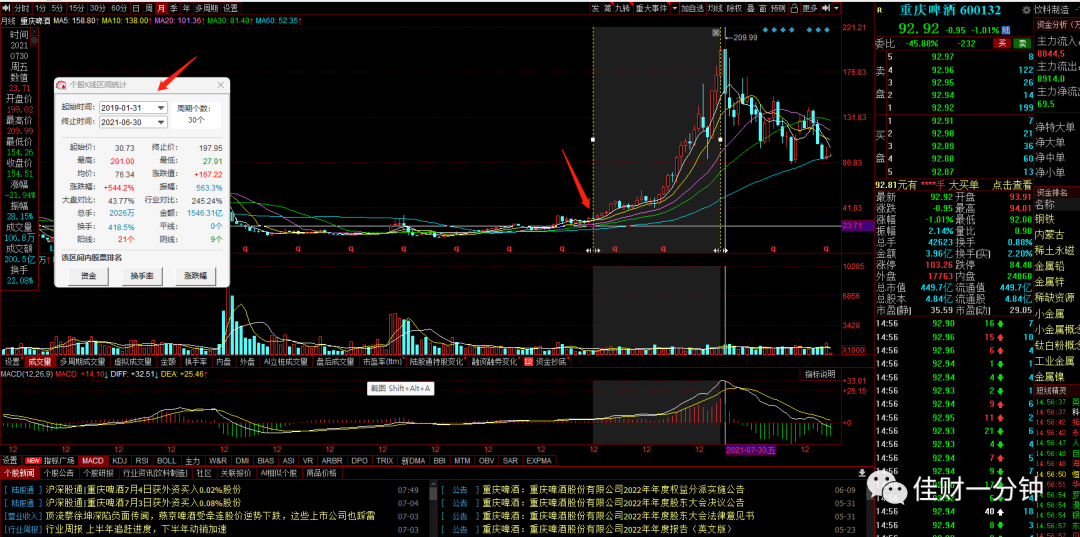1080x537 pixels.
Task: Select the 多周期成交量 tab
Action: pyautogui.click(x=83, y=361)
